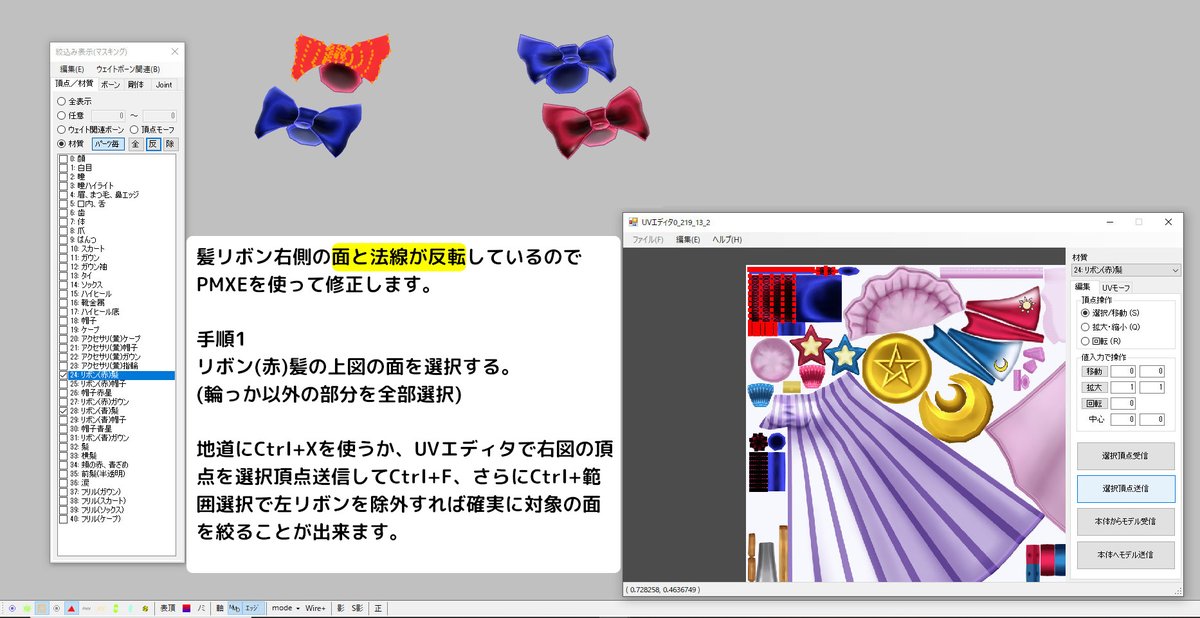Viewport: 1200px width, 618px height.
Task: Click the 除 clear button
Action: (x=170, y=143)
